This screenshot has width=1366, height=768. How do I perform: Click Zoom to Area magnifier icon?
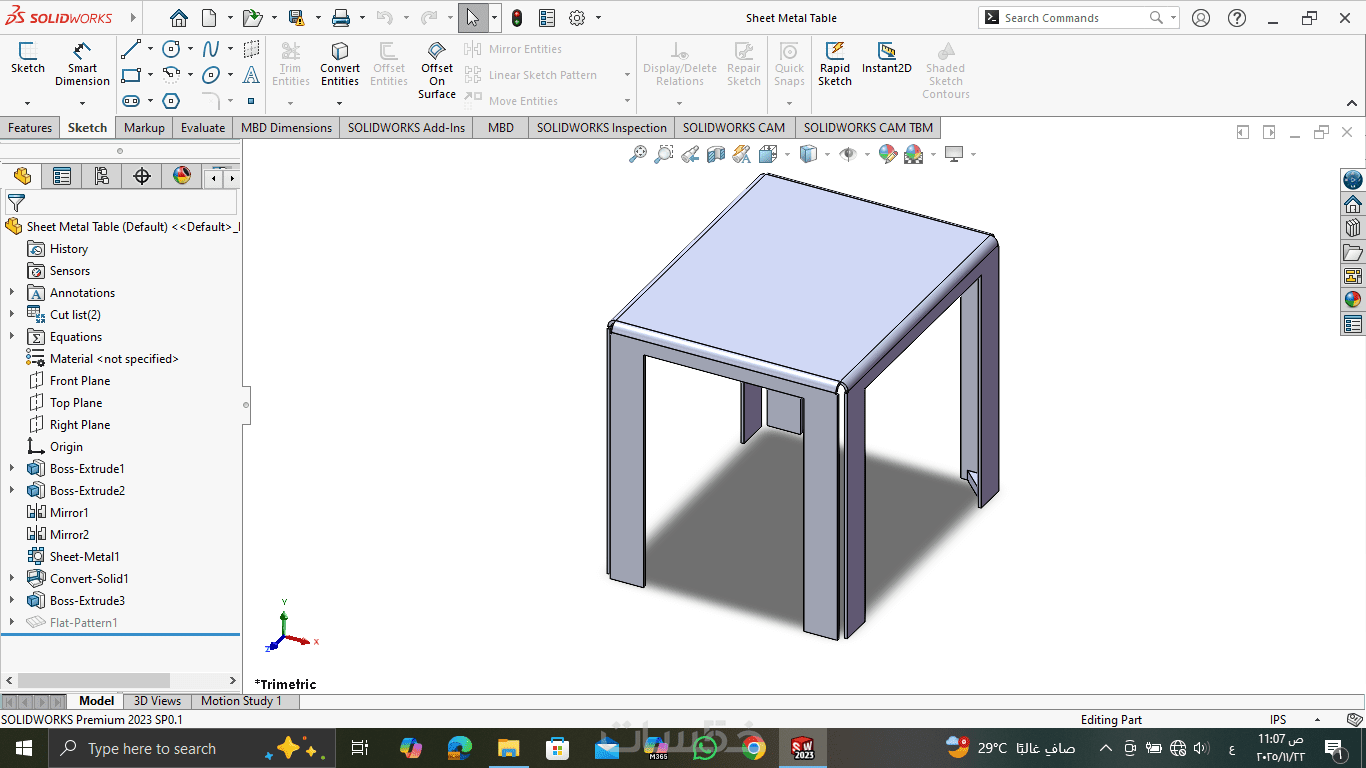click(x=663, y=154)
